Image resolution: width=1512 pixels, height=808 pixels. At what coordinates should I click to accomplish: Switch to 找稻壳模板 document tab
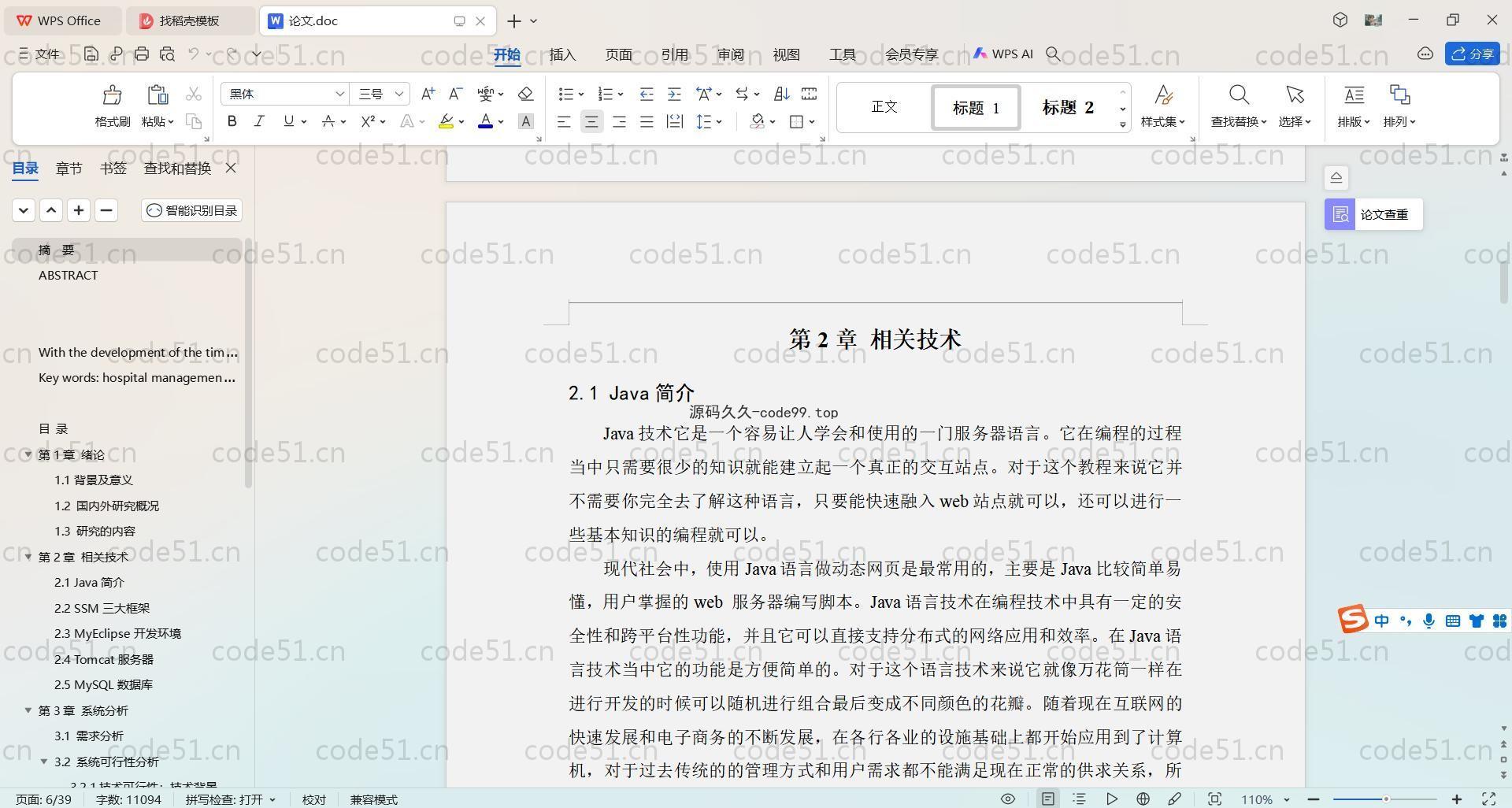[x=190, y=20]
